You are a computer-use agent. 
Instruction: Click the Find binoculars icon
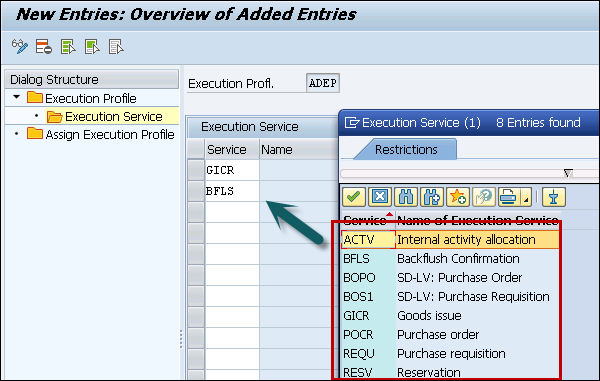[x=406, y=197]
